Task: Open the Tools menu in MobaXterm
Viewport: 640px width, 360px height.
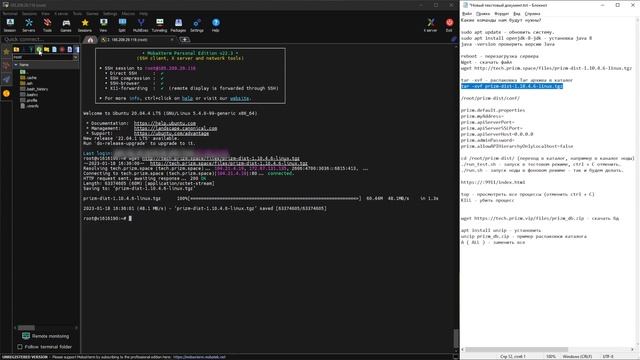Action: click(77, 13)
